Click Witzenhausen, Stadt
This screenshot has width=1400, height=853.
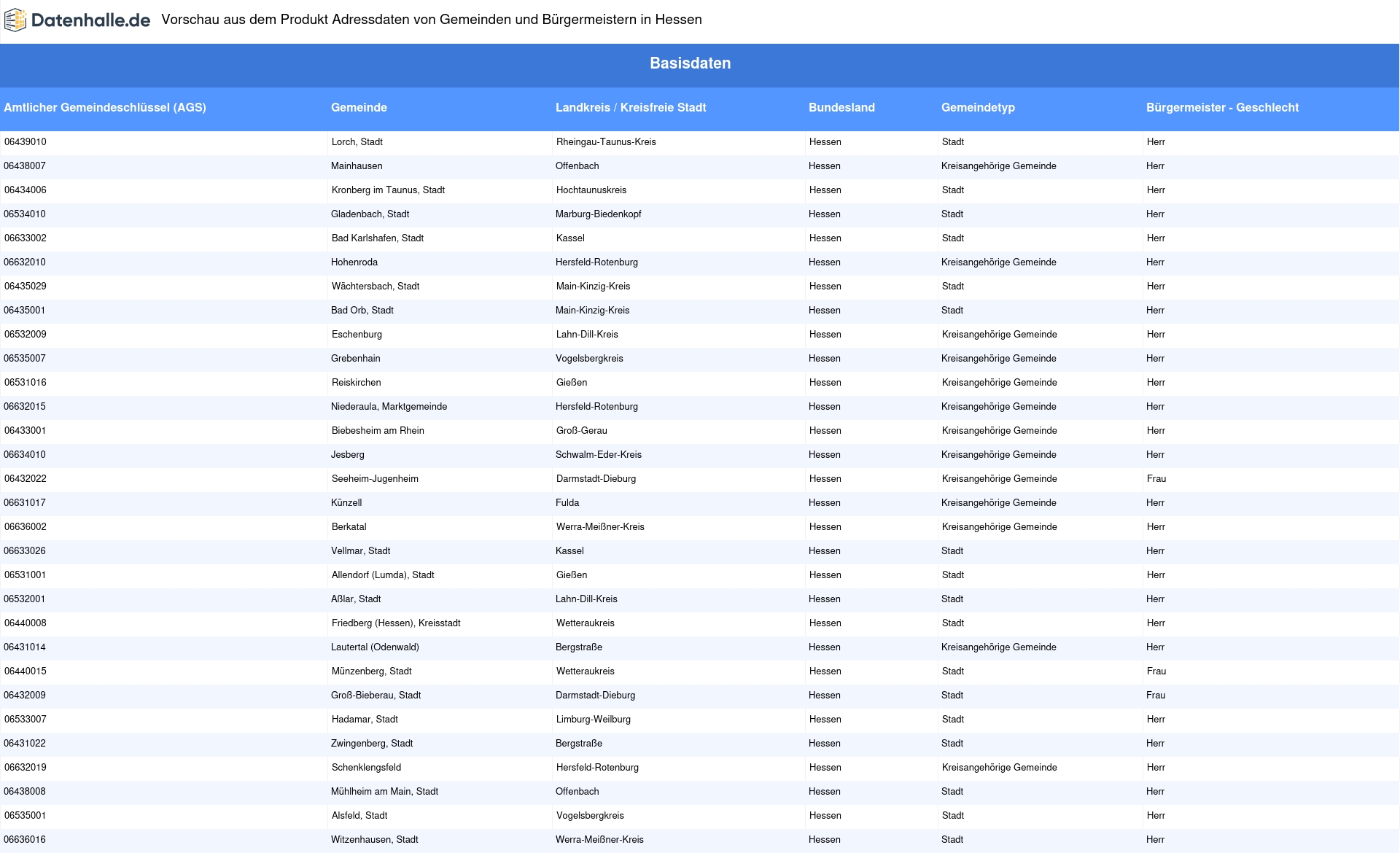click(x=375, y=840)
